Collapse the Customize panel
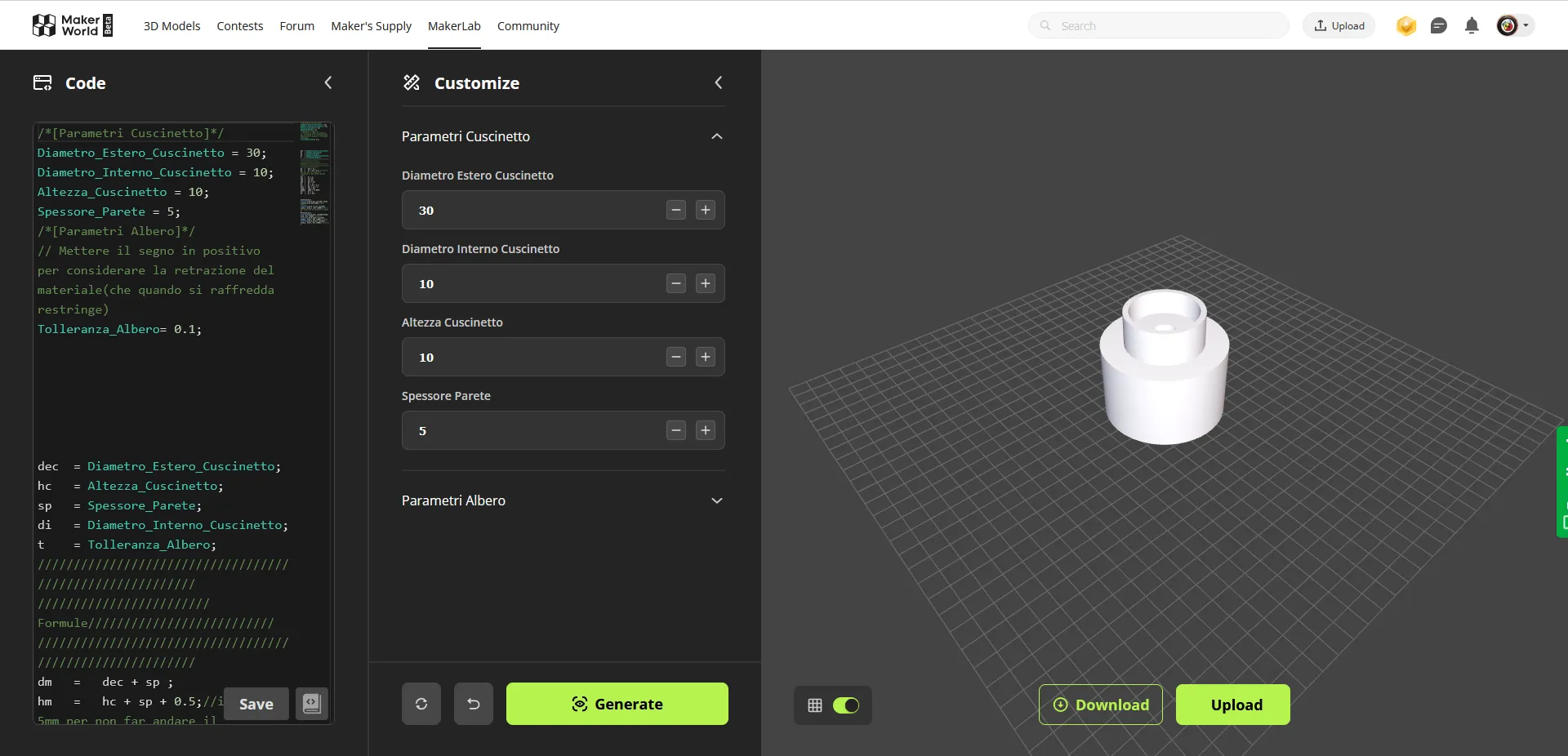 pos(719,82)
